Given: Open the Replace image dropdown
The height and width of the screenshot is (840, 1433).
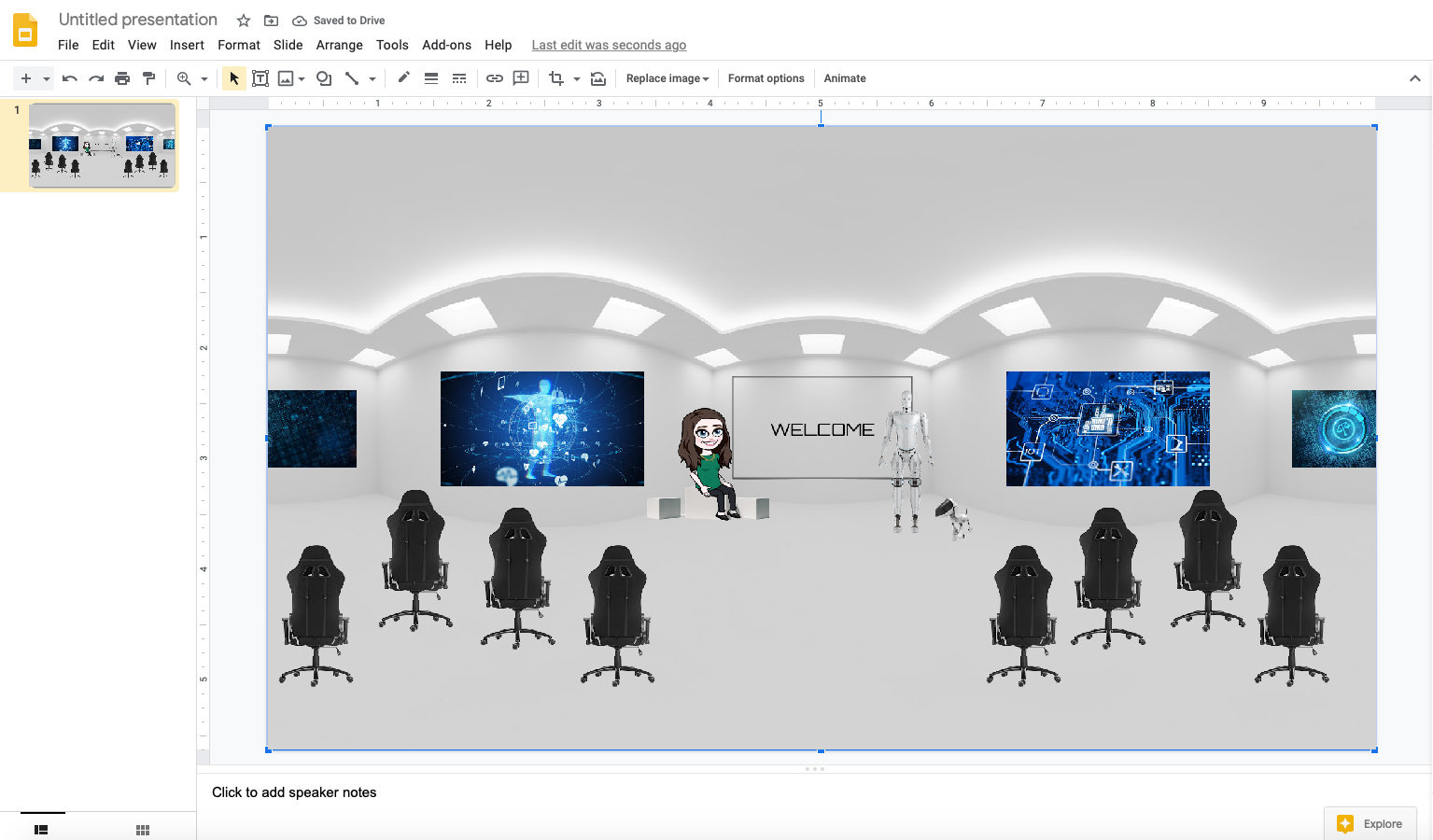Looking at the screenshot, I should click(x=667, y=77).
